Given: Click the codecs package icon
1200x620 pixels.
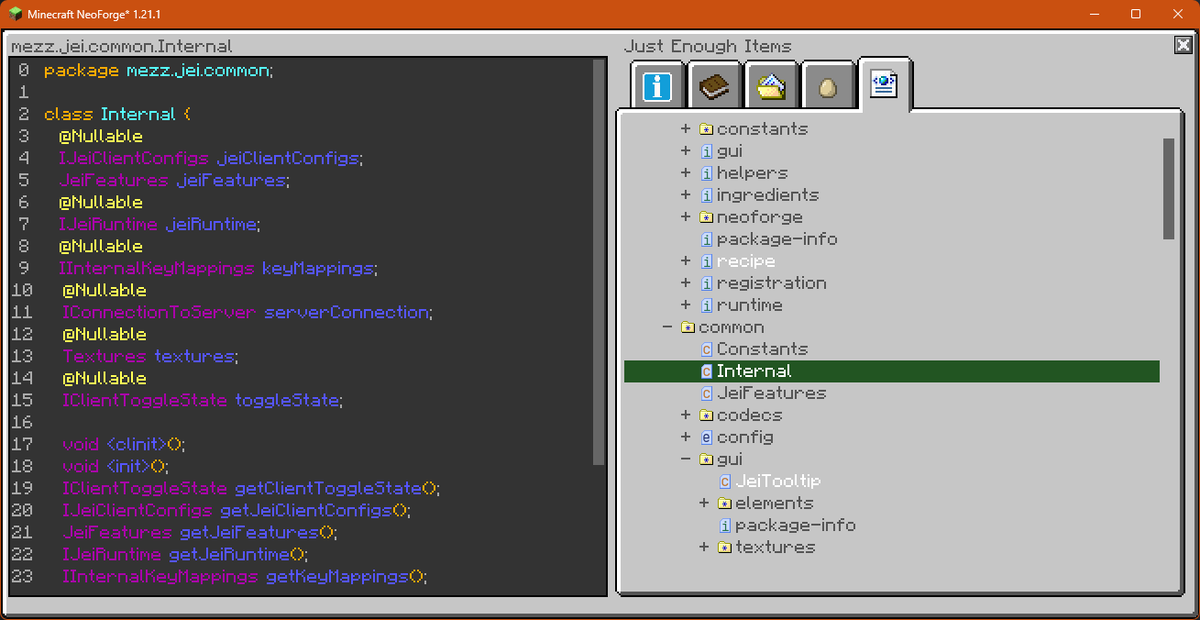Looking at the screenshot, I should click(x=706, y=415).
